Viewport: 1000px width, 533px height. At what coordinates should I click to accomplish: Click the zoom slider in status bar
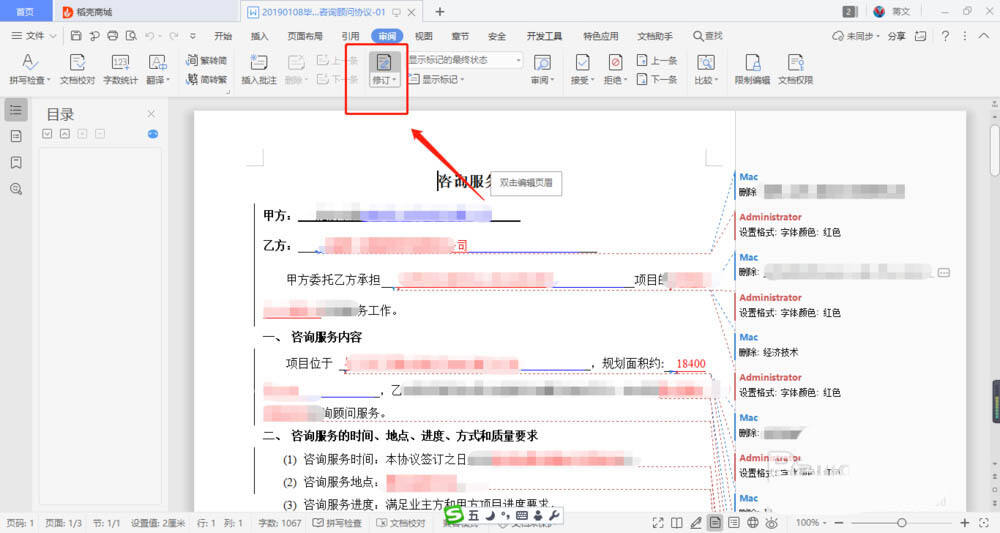click(x=902, y=523)
